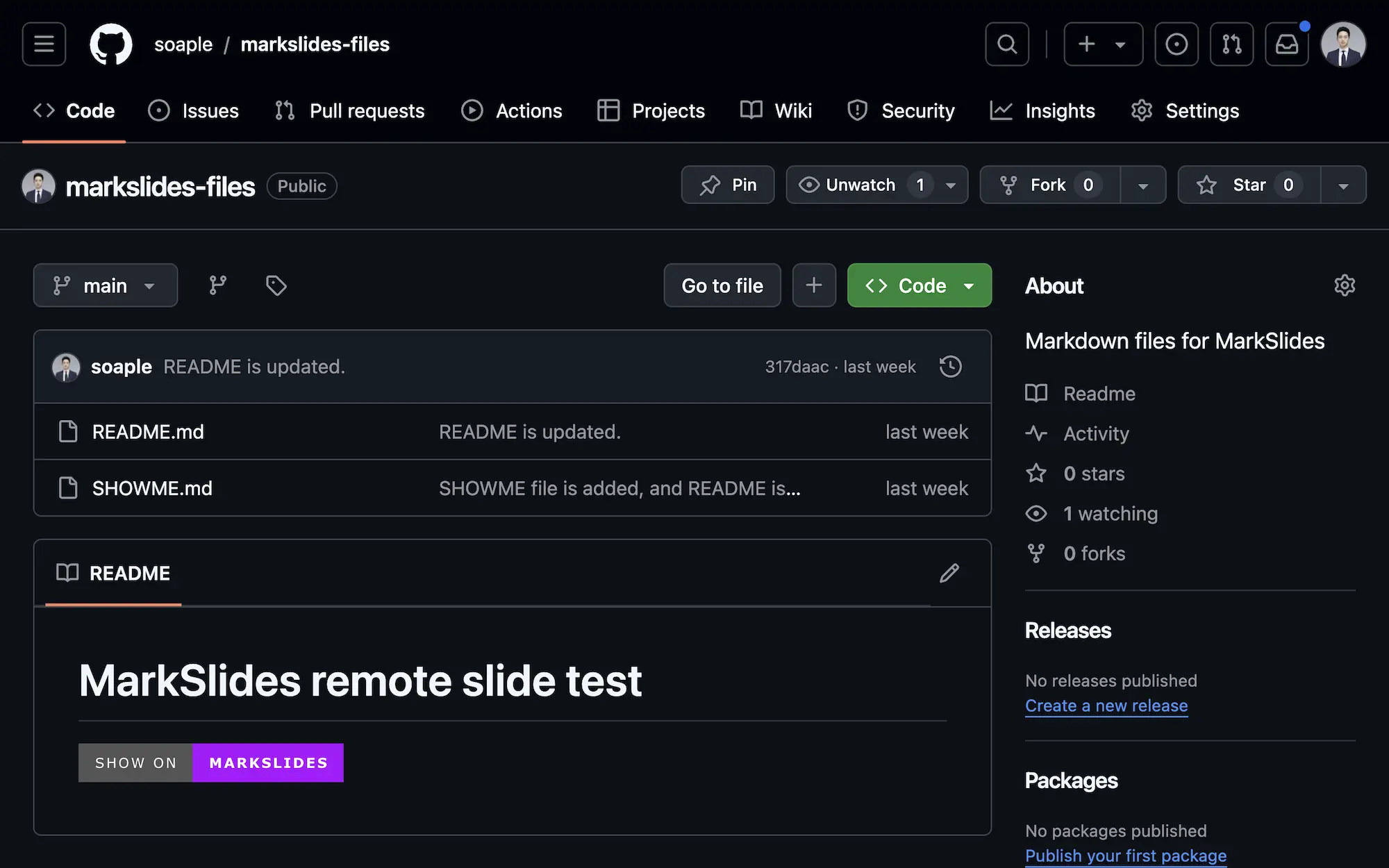Expand the main branch dropdown
The width and height of the screenshot is (1389, 868).
(106, 285)
